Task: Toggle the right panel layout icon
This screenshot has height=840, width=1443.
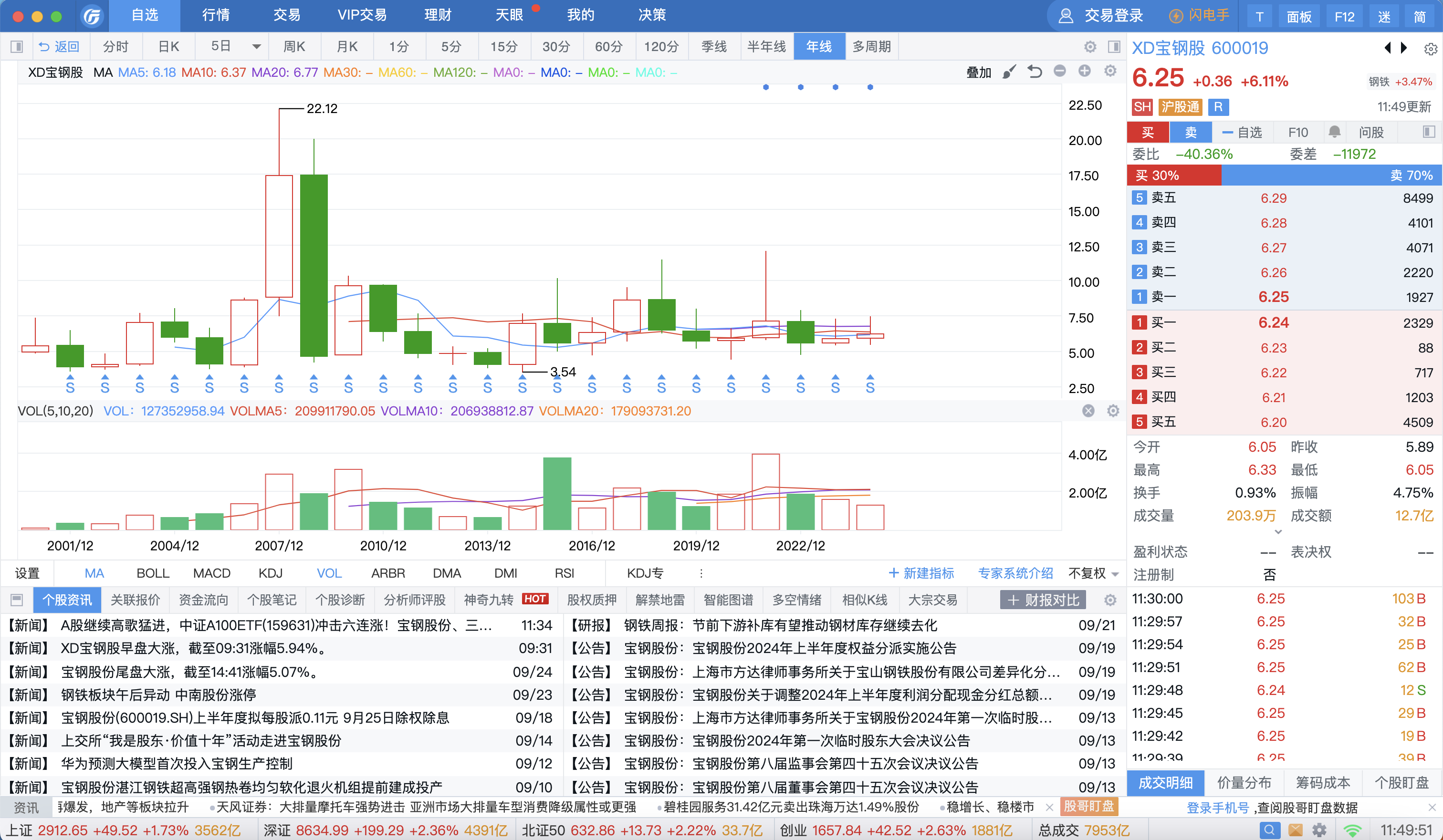Action: [1114, 46]
